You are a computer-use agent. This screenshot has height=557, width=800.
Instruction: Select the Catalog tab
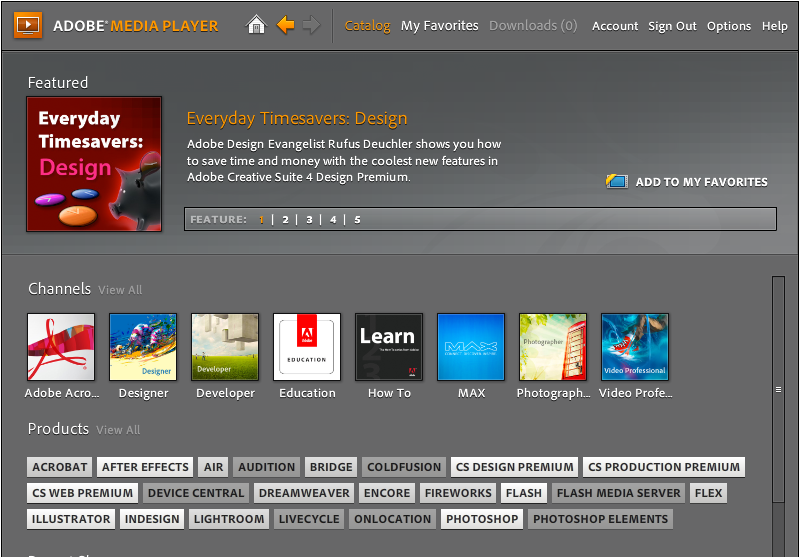coord(367,26)
